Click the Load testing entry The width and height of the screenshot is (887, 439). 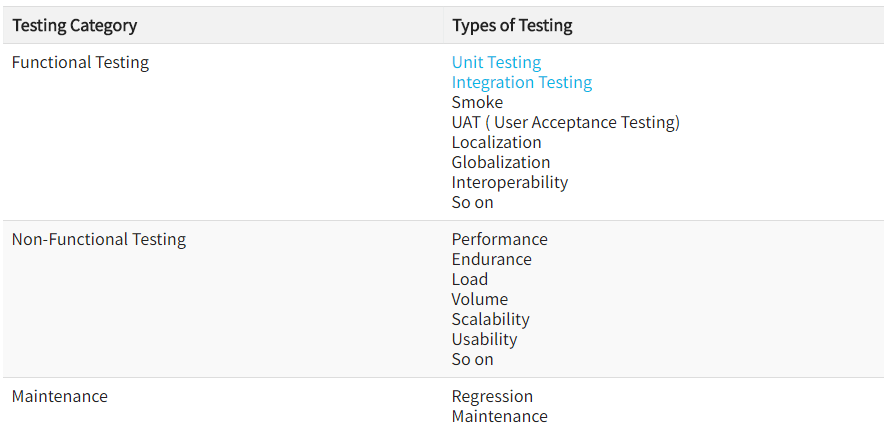(x=469, y=279)
